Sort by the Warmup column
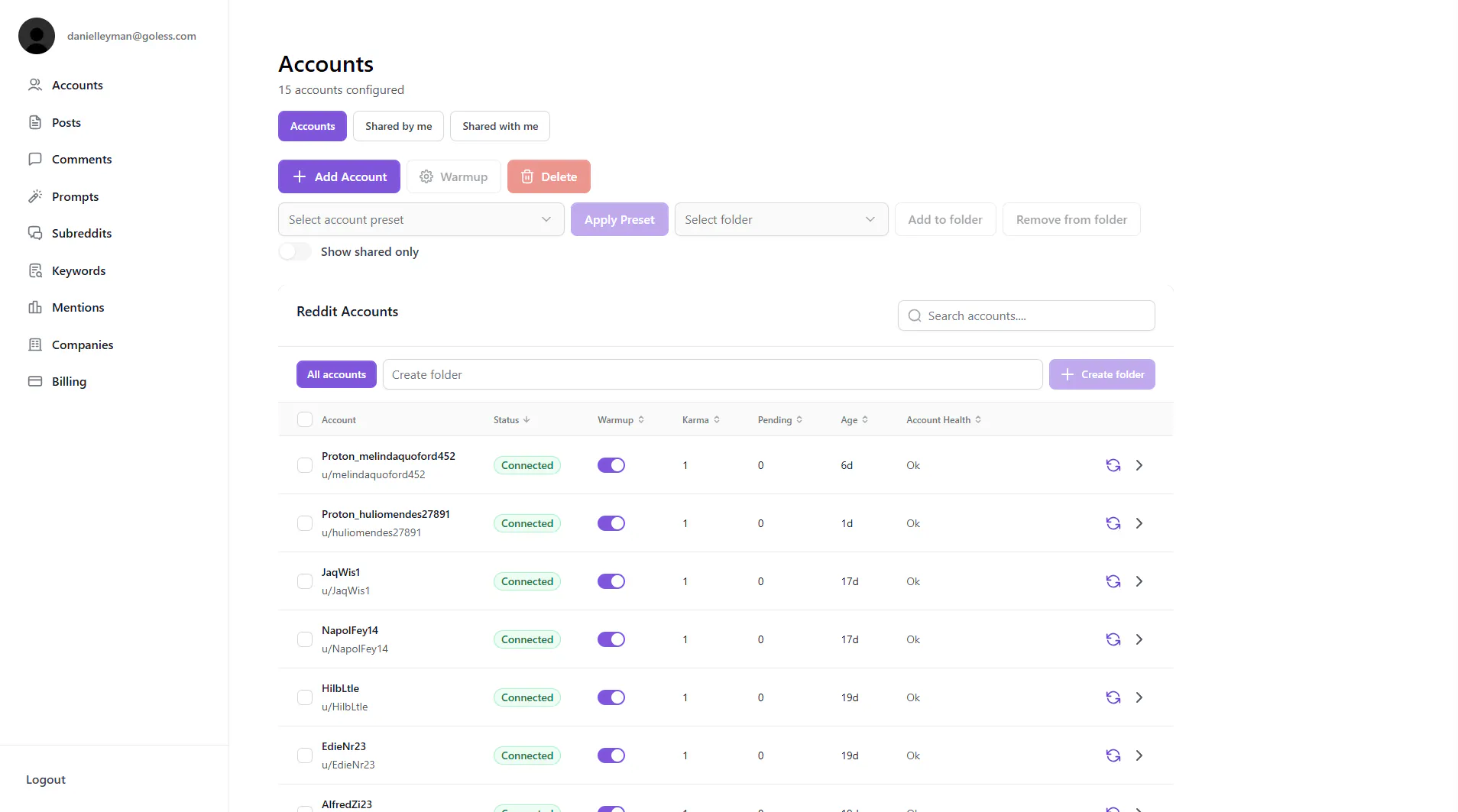This screenshot has height=812, width=1458. 620,420
